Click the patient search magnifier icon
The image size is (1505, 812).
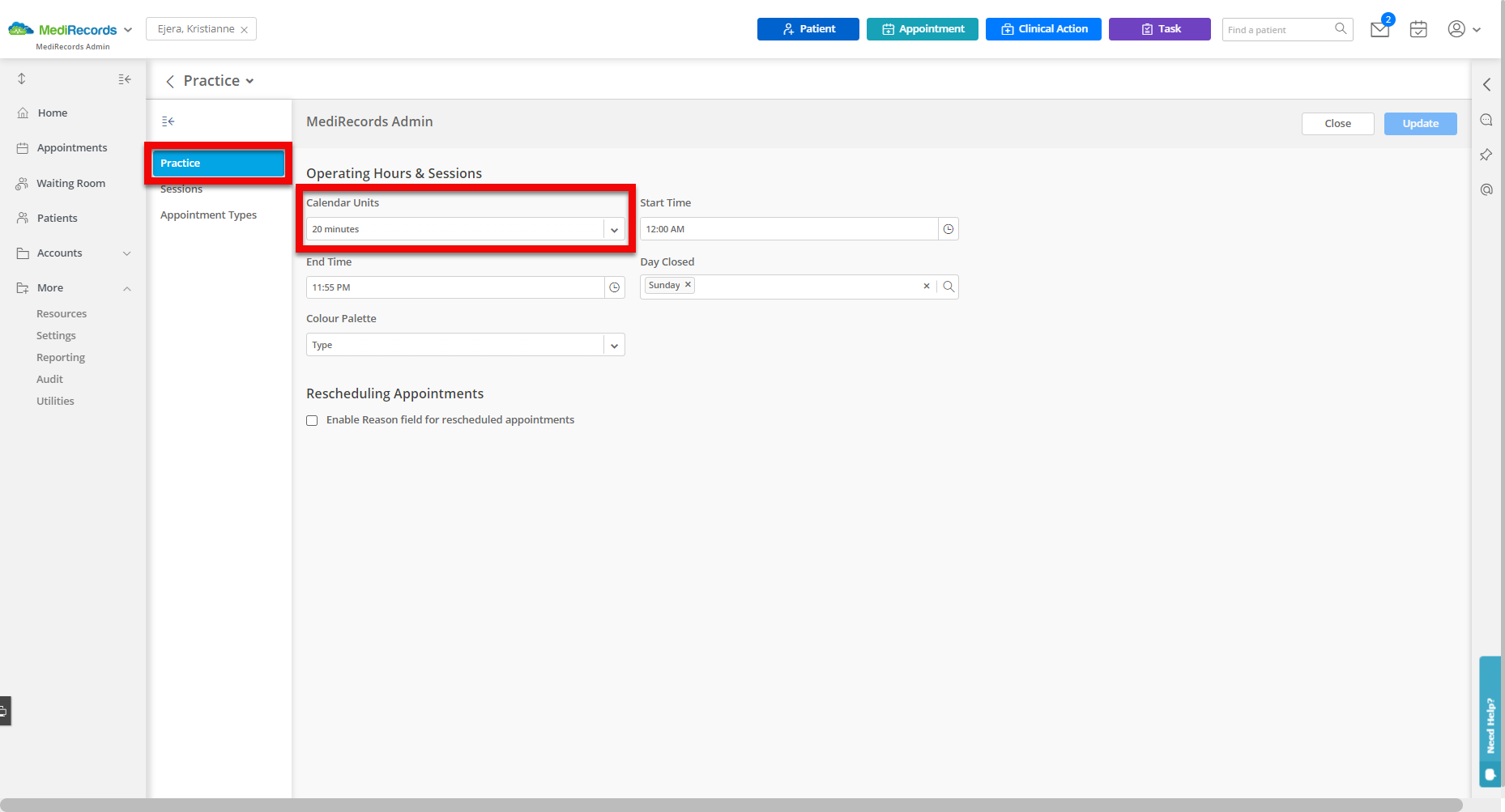1341,29
